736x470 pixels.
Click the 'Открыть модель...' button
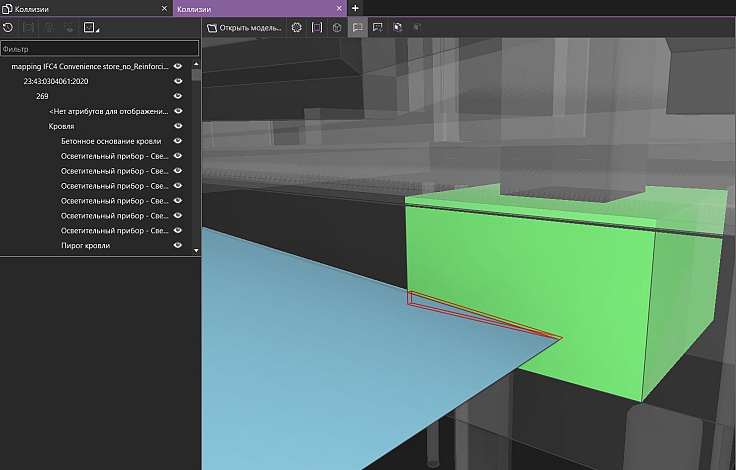click(x=244, y=28)
